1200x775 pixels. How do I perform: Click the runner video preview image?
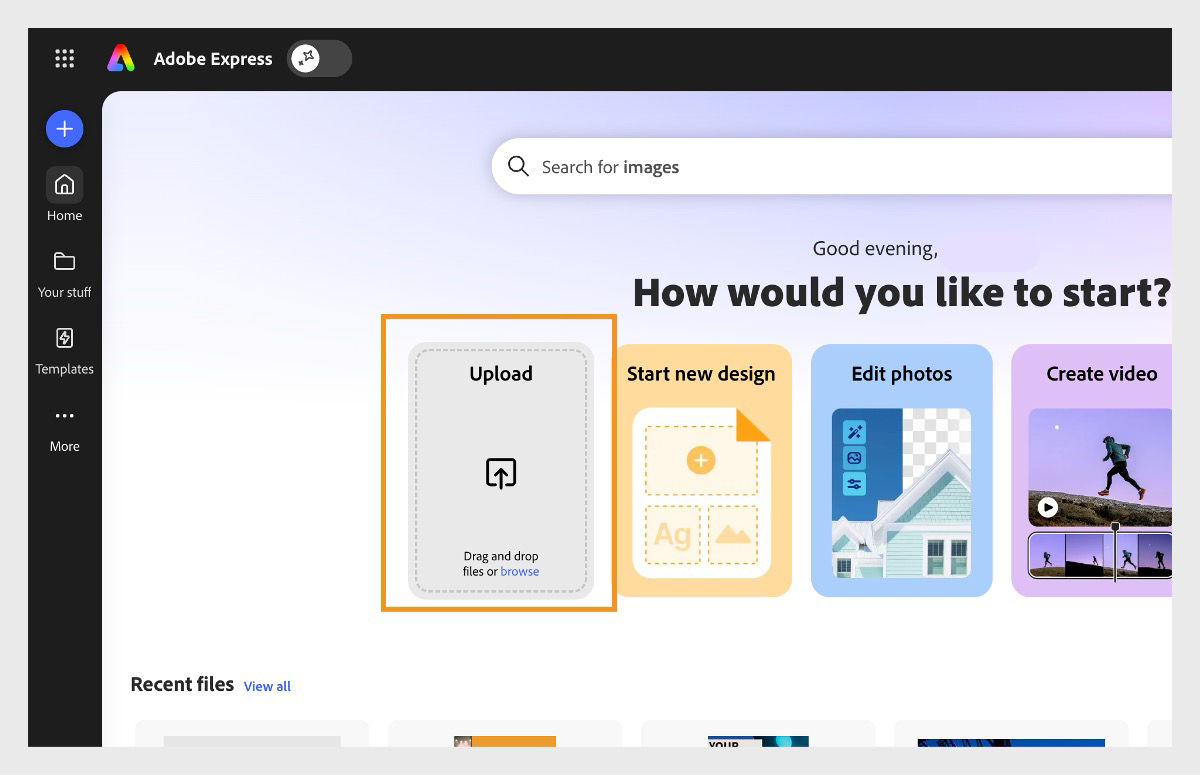(1100, 467)
